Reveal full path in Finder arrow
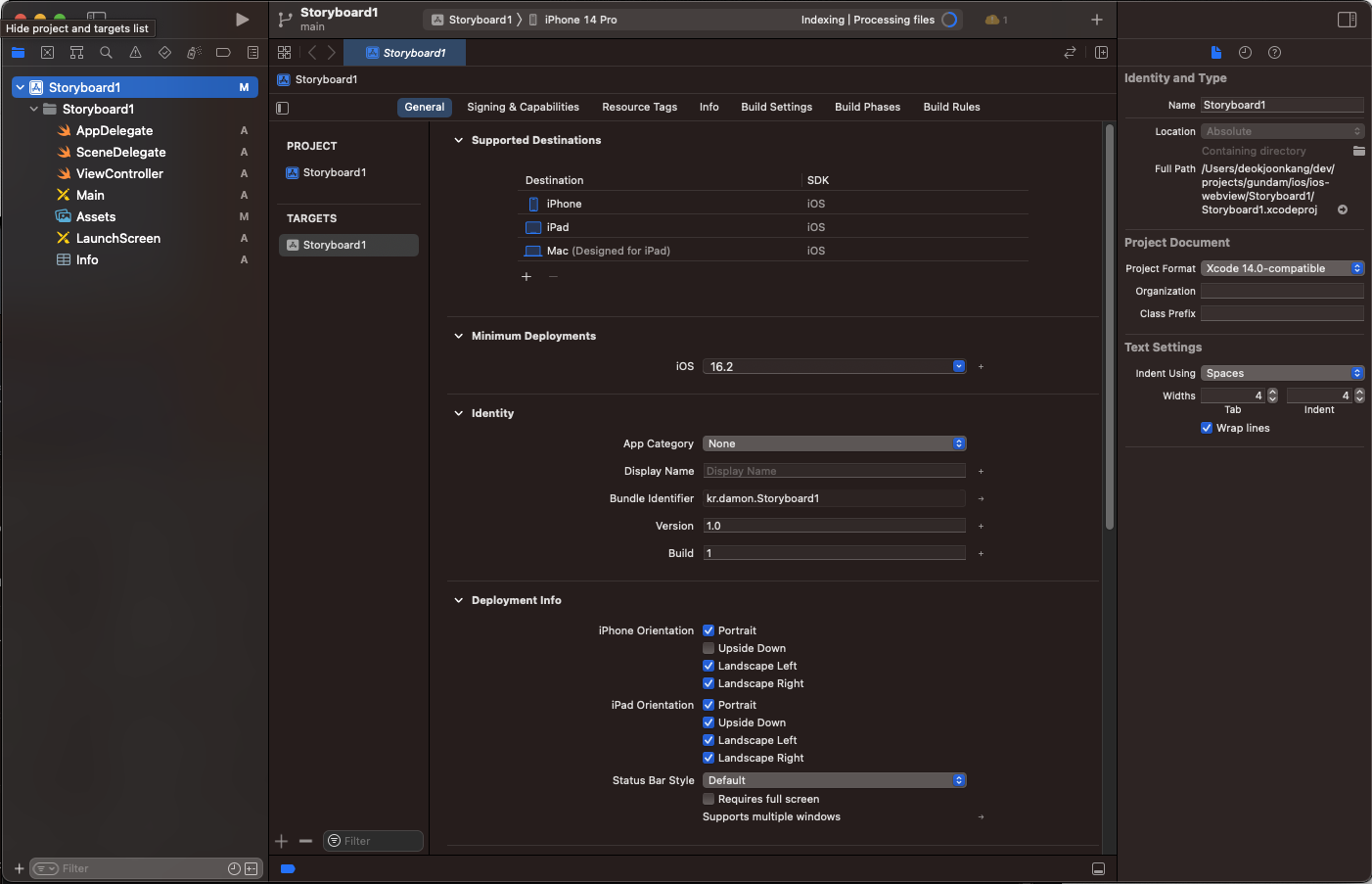 (x=1343, y=209)
